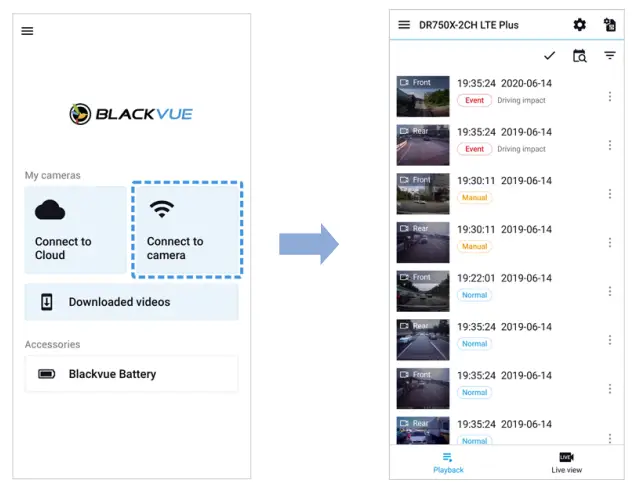
Task: Open the calendar search icon
Action: tap(579, 56)
